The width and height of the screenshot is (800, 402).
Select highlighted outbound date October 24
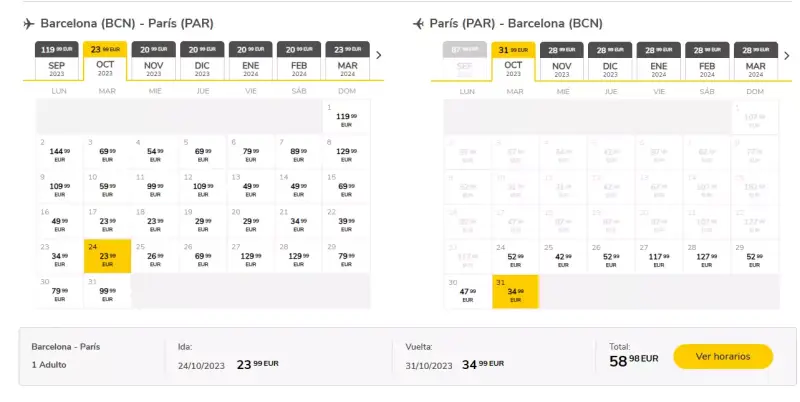coord(107,256)
